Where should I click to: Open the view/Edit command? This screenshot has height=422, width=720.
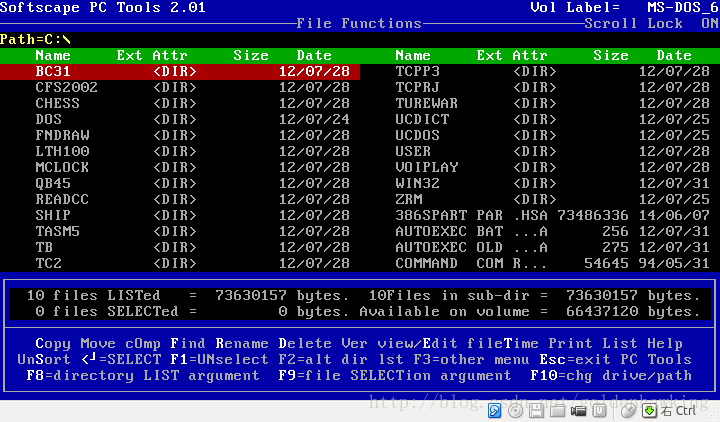click(x=417, y=343)
